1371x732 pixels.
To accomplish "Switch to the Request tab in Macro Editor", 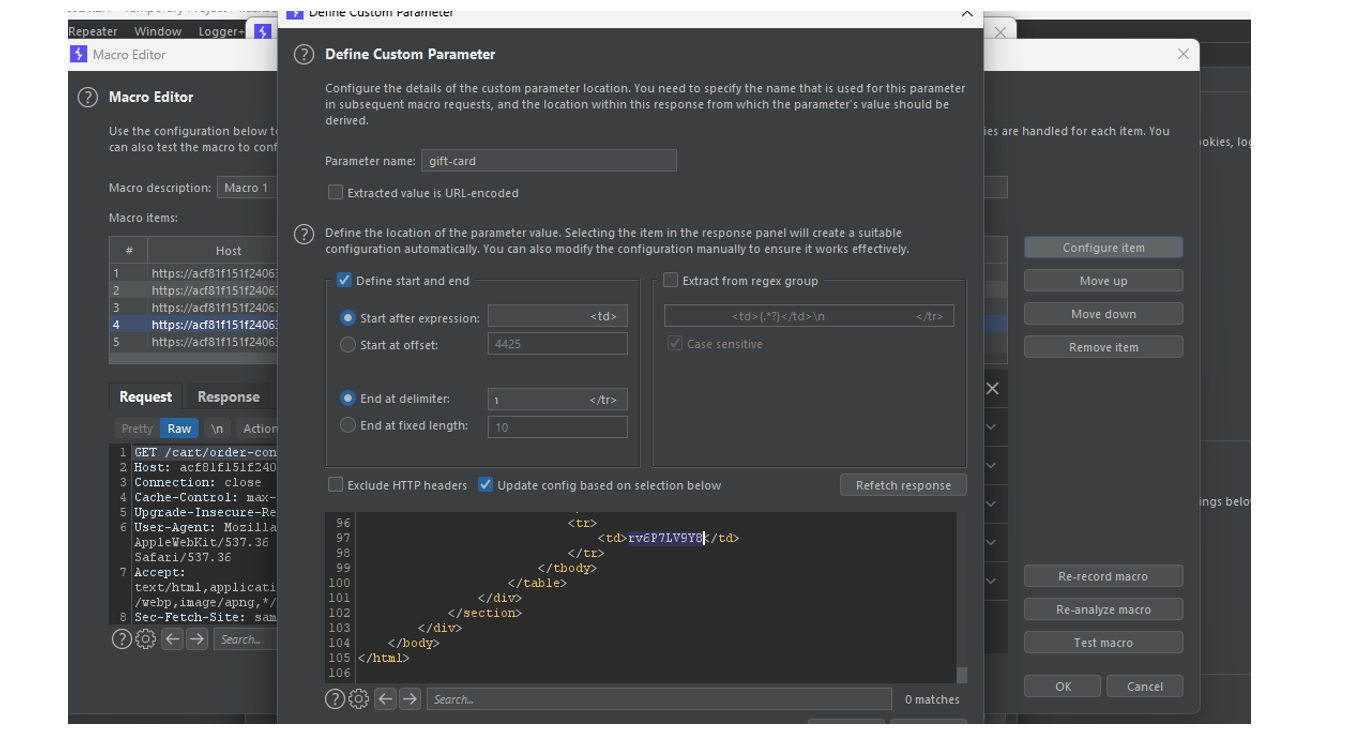I will [x=146, y=397].
